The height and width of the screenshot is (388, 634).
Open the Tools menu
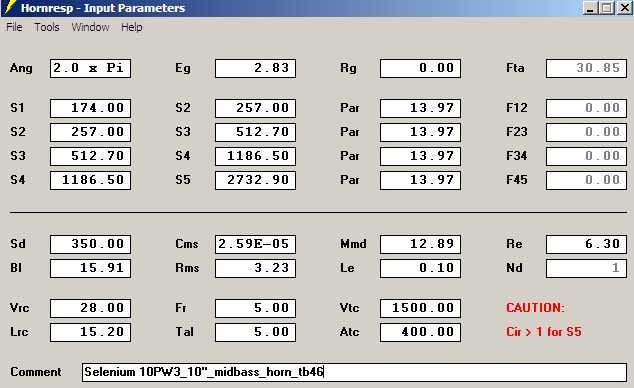[x=47, y=27]
